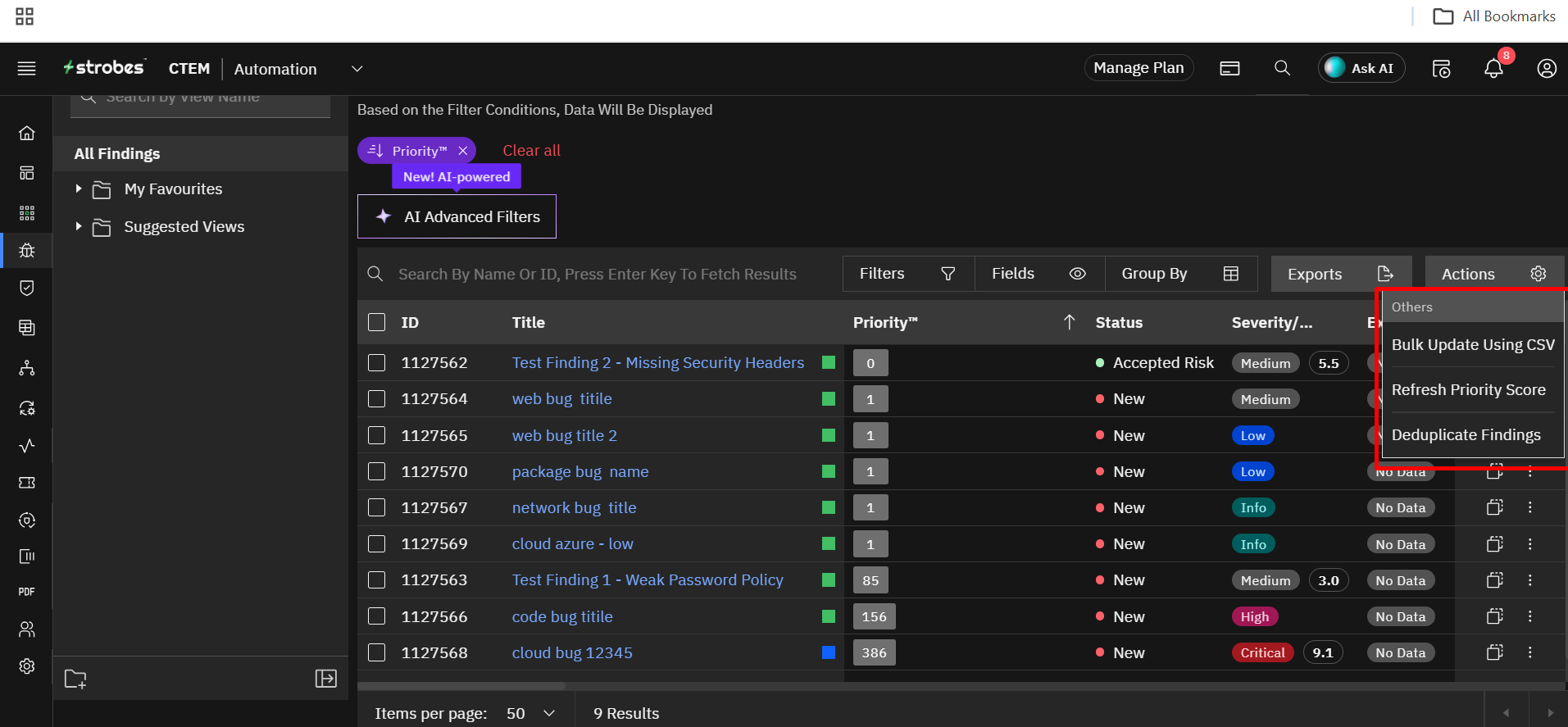Choose Bulk Update Using CSV
Screen dimensions: 1568x727
[x=1472, y=345]
